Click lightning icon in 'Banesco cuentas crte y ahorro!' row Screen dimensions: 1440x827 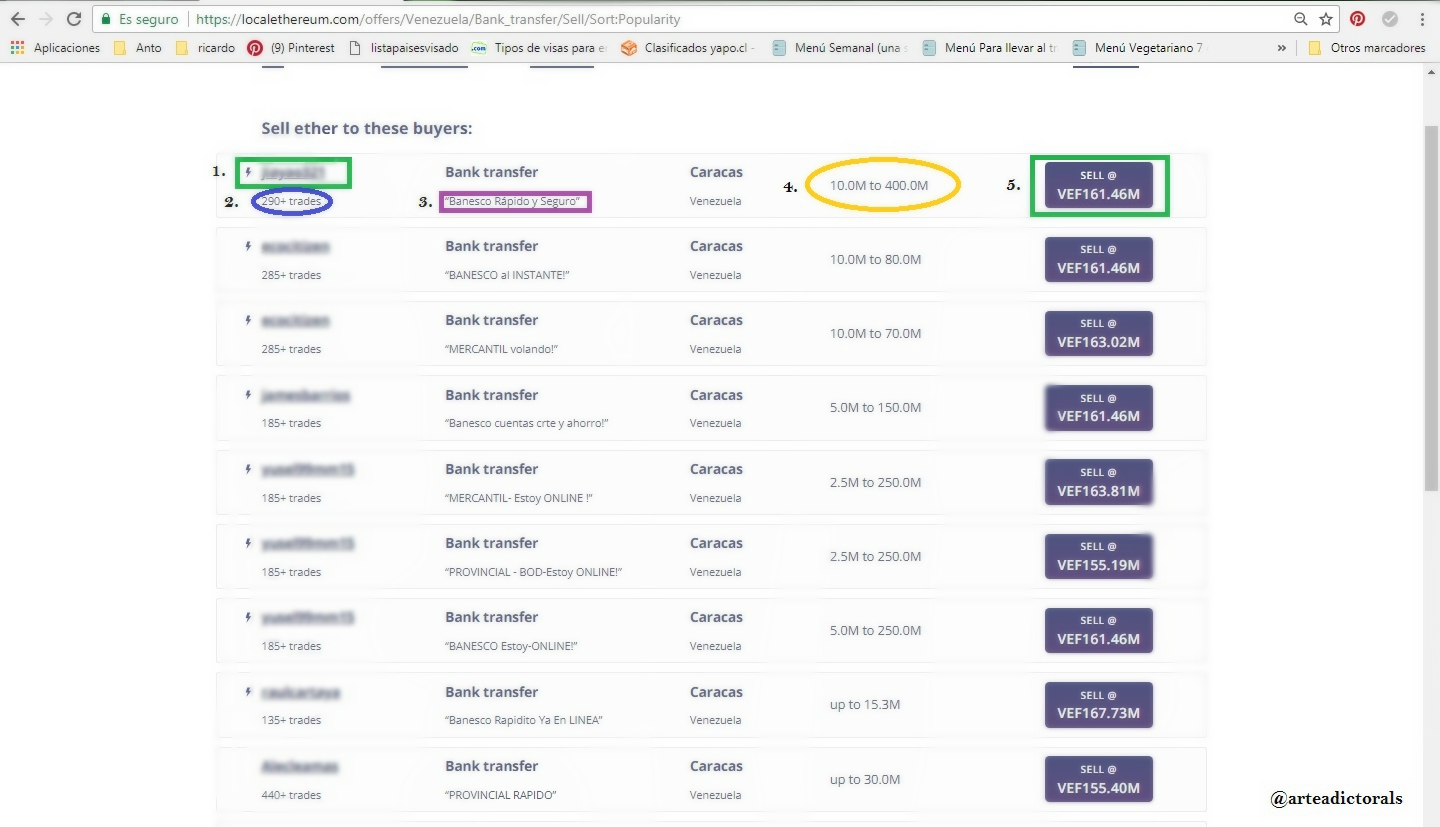click(249, 395)
